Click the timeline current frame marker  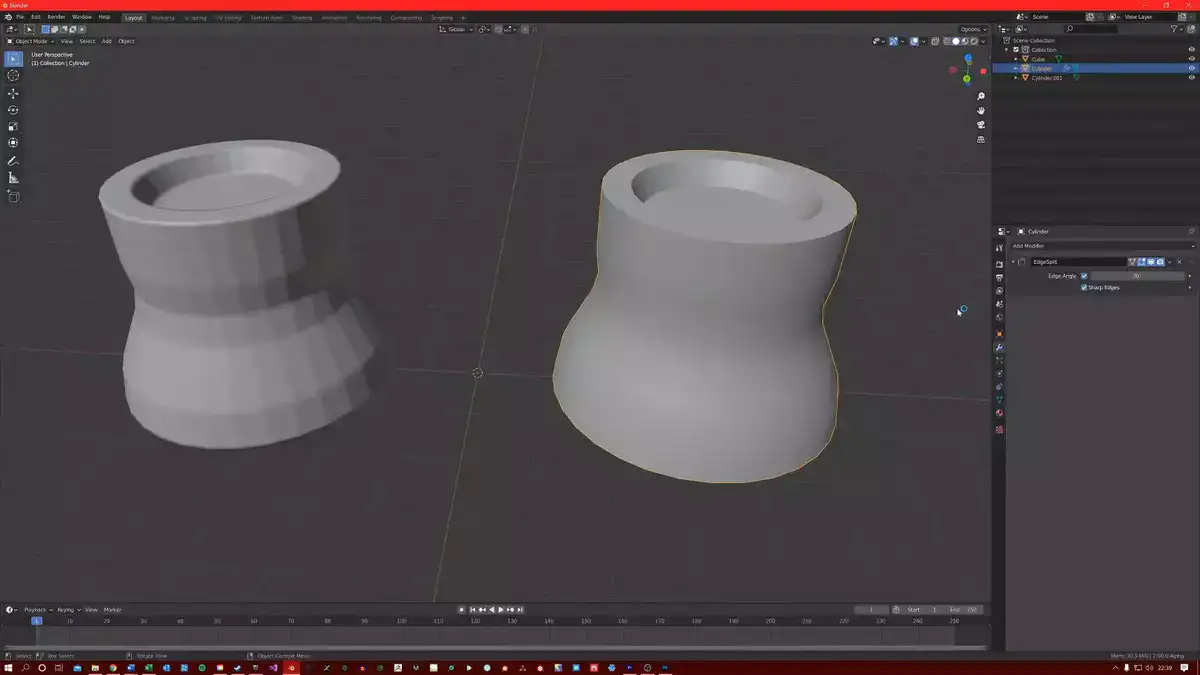click(x=37, y=621)
